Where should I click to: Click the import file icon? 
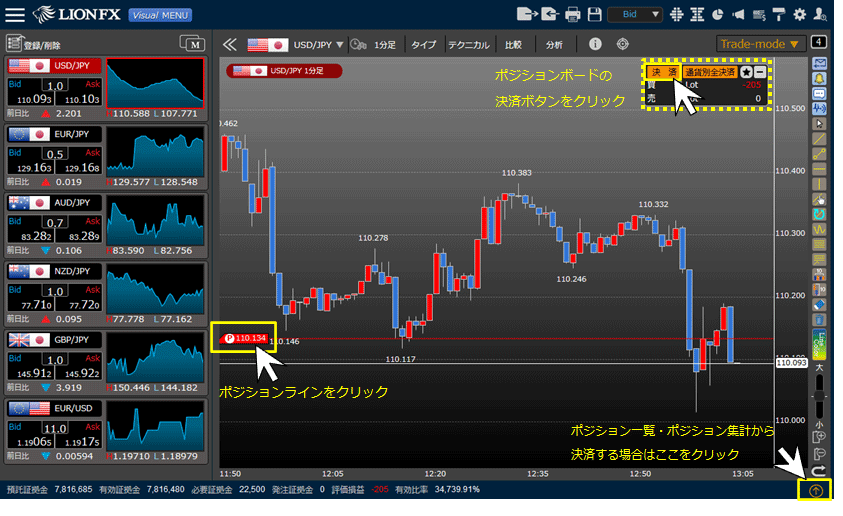(550, 14)
